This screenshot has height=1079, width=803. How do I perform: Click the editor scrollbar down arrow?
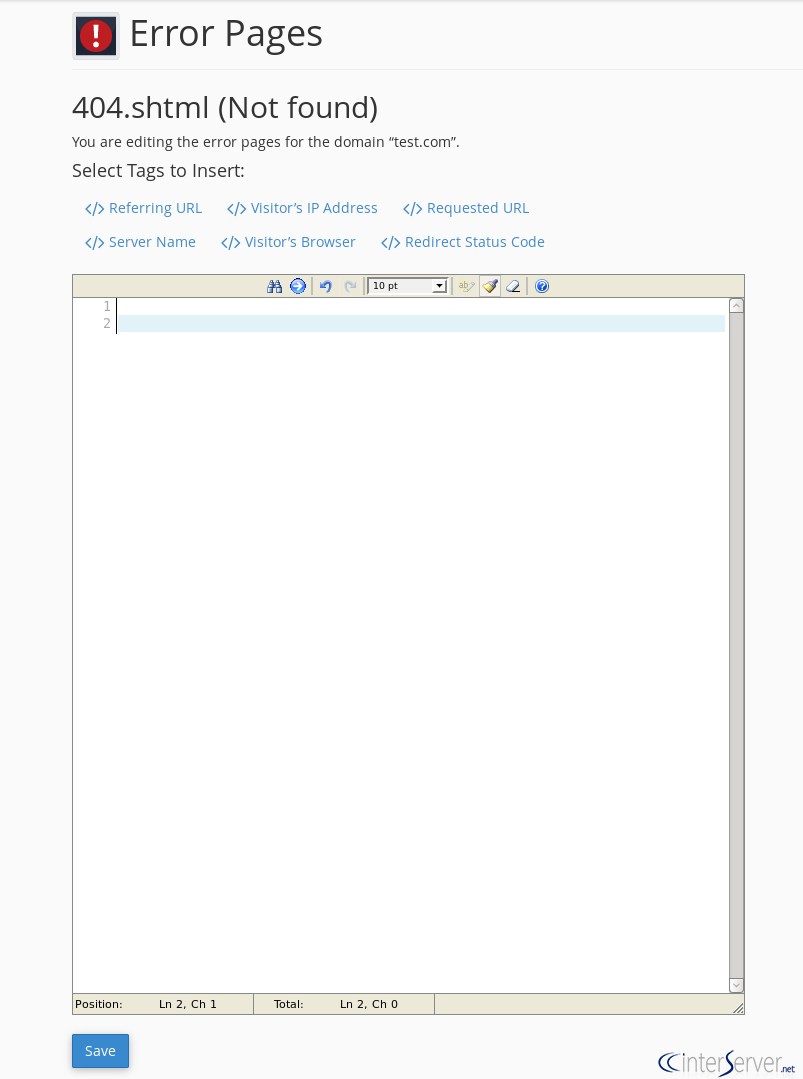click(736, 985)
